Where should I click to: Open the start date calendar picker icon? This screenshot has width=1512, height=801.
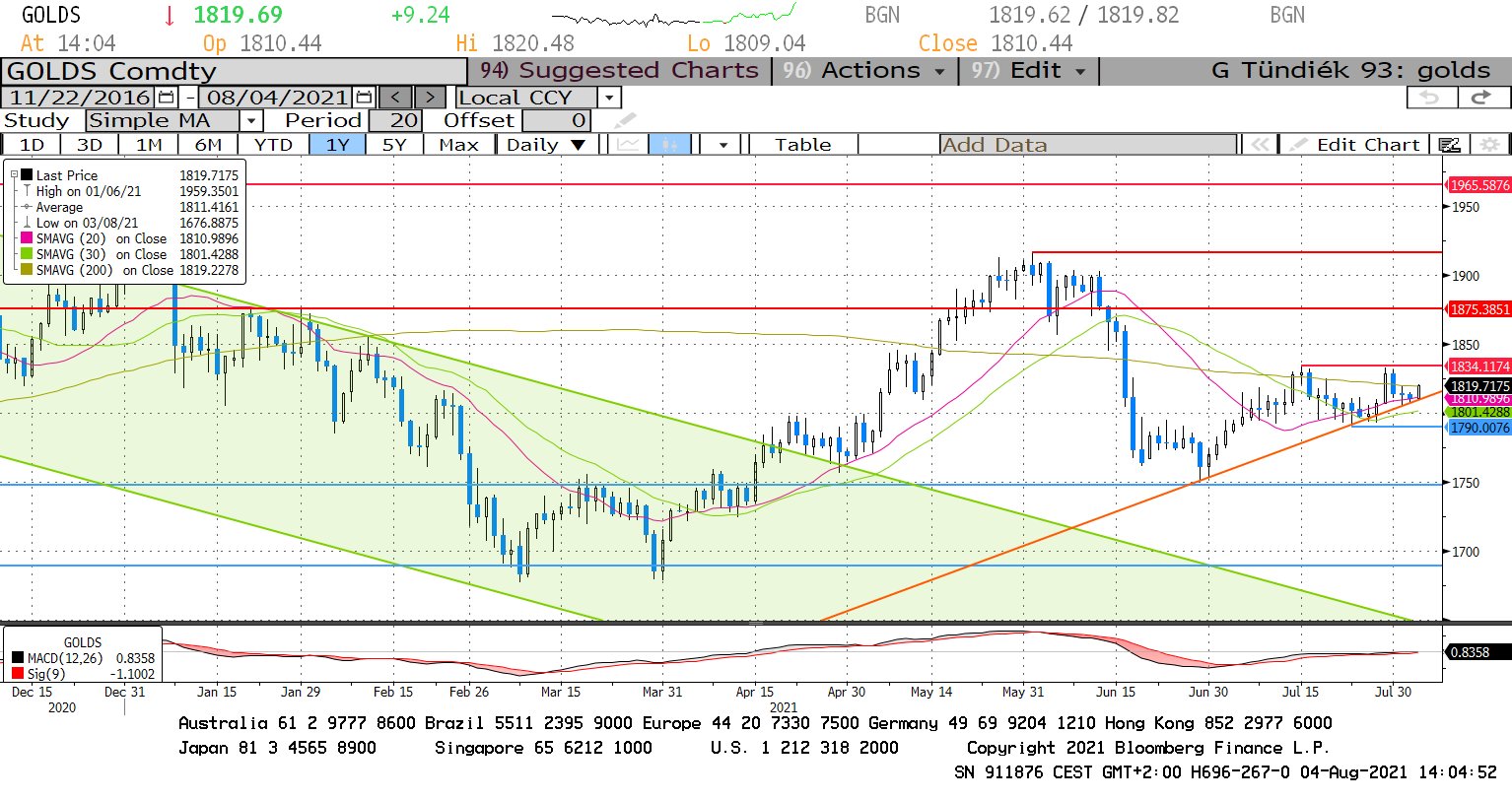point(166,98)
